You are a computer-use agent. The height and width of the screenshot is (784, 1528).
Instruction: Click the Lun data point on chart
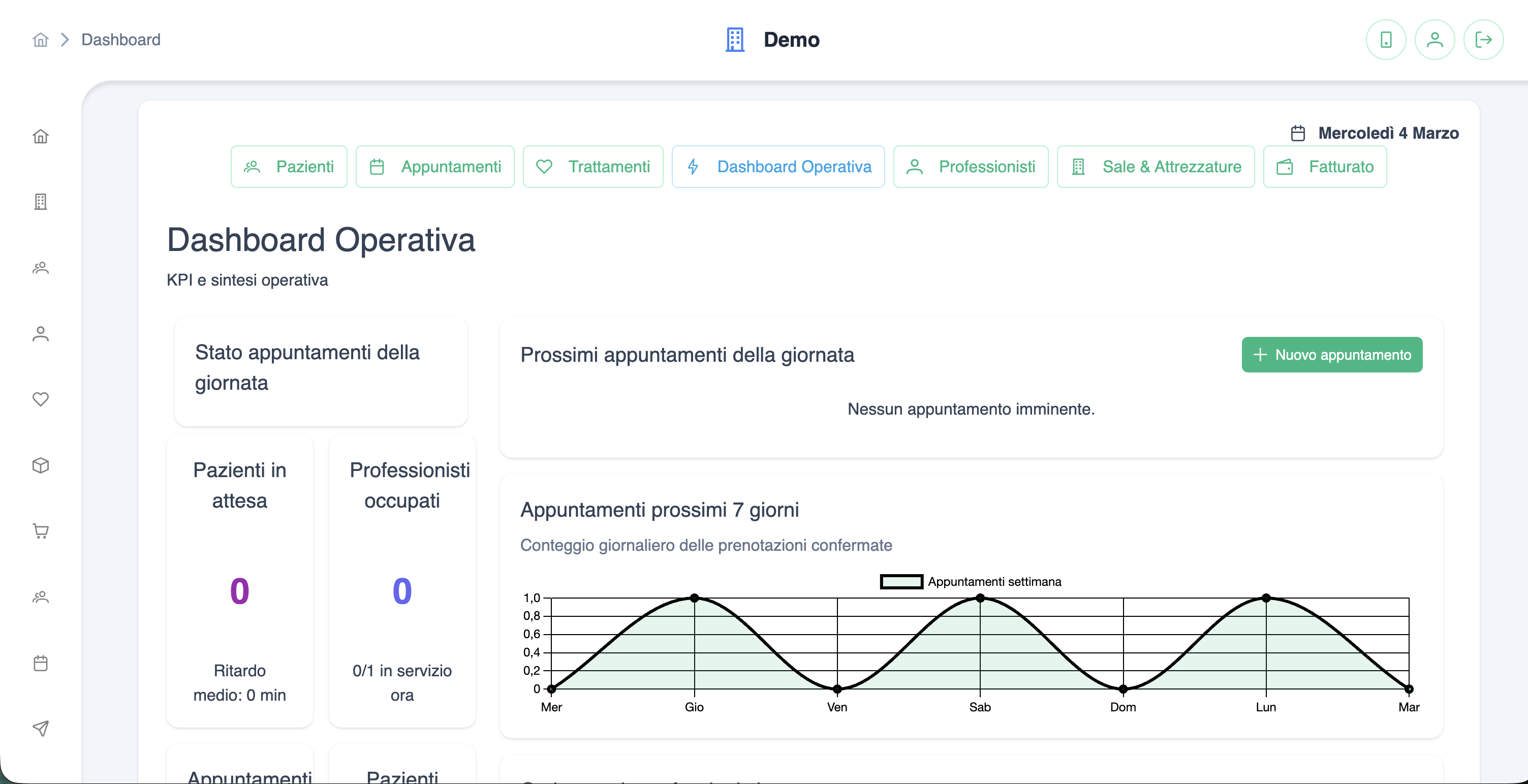click(x=1266, y=598)
